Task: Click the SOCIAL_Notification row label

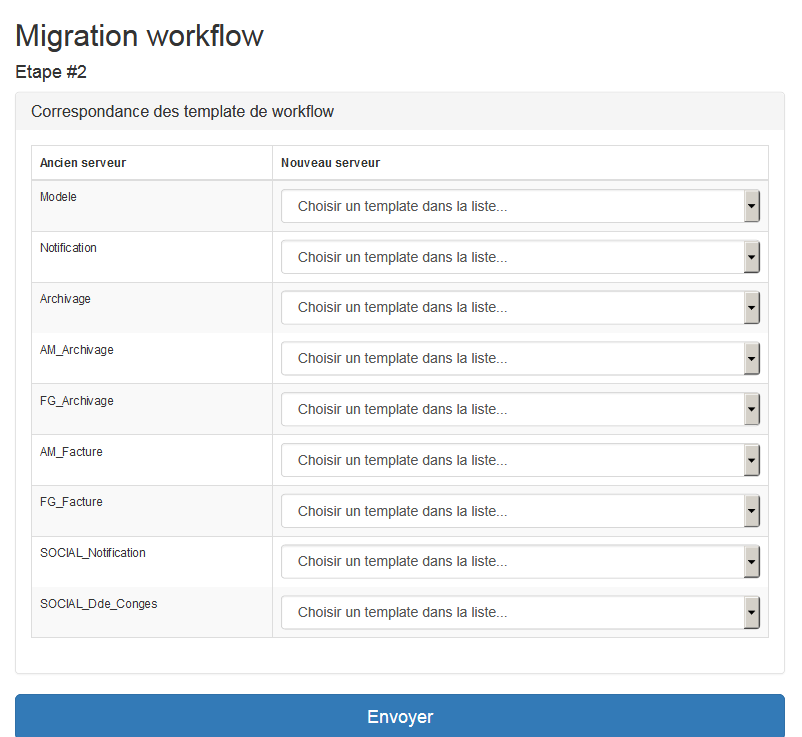Action: [x=93, y=553]
